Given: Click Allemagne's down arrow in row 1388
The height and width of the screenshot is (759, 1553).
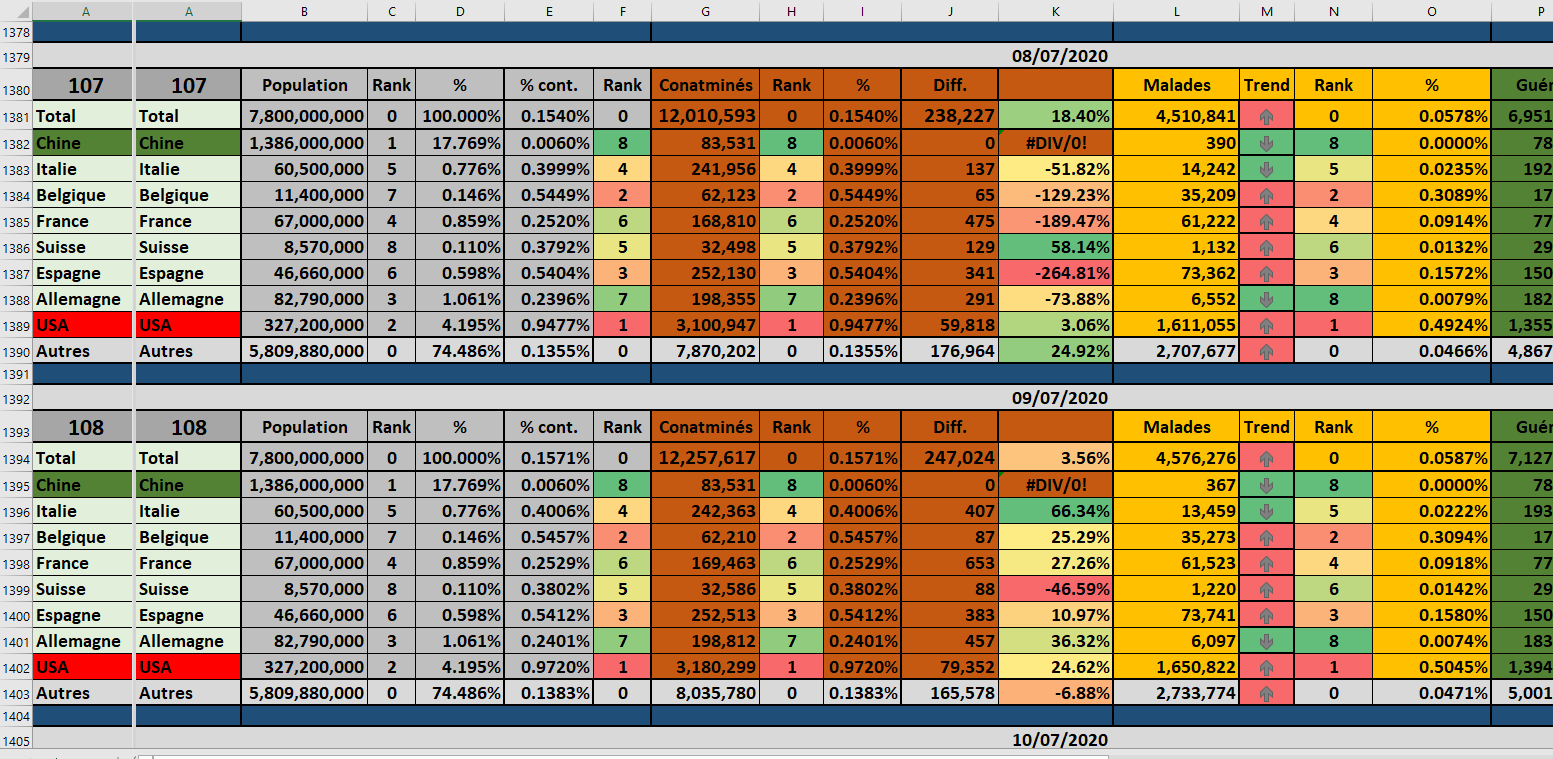Looking at the screenshot, I should (1266, 299).
